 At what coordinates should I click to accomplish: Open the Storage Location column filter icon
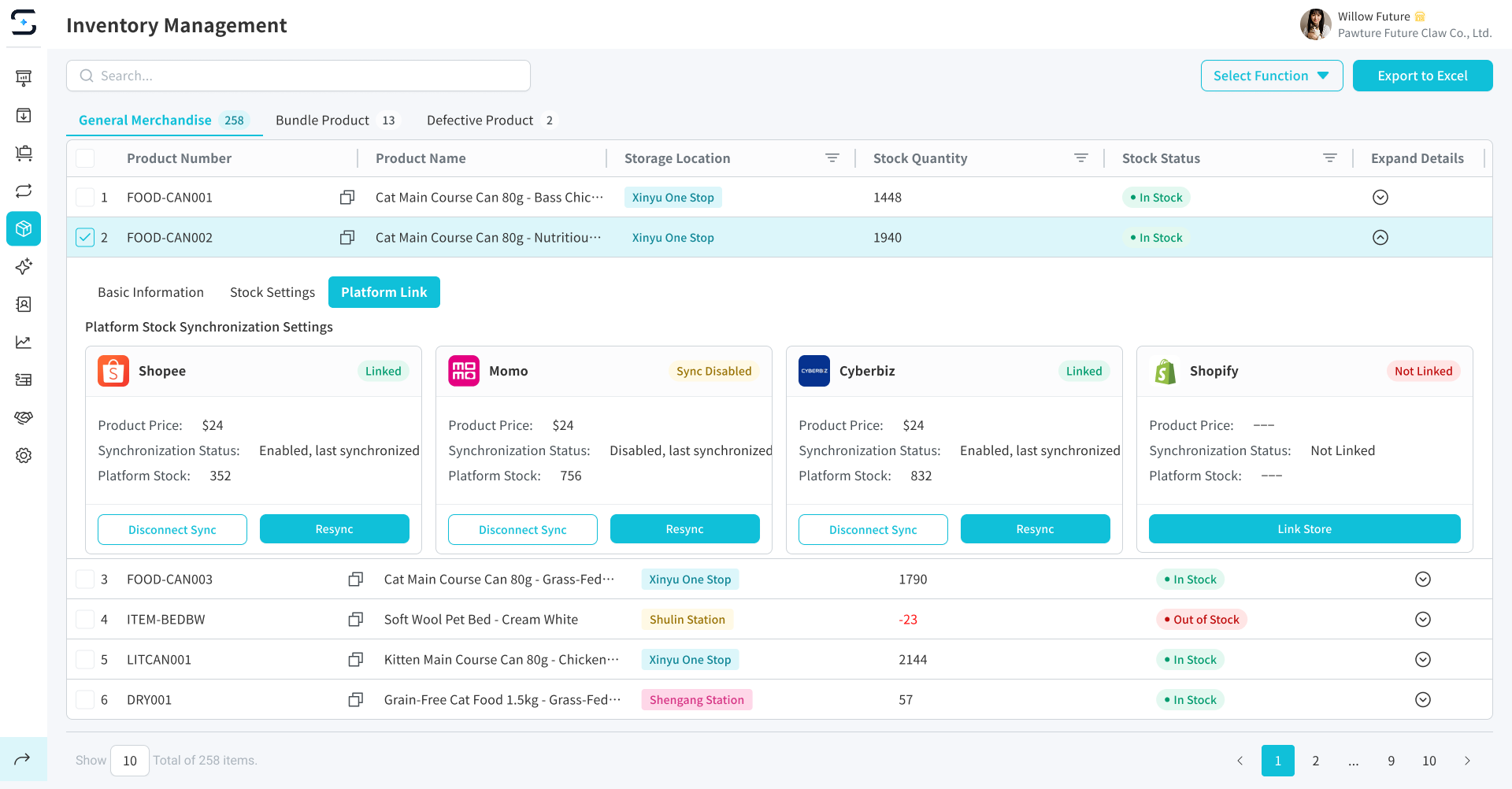pyautogui.click(x=832, y=158)
